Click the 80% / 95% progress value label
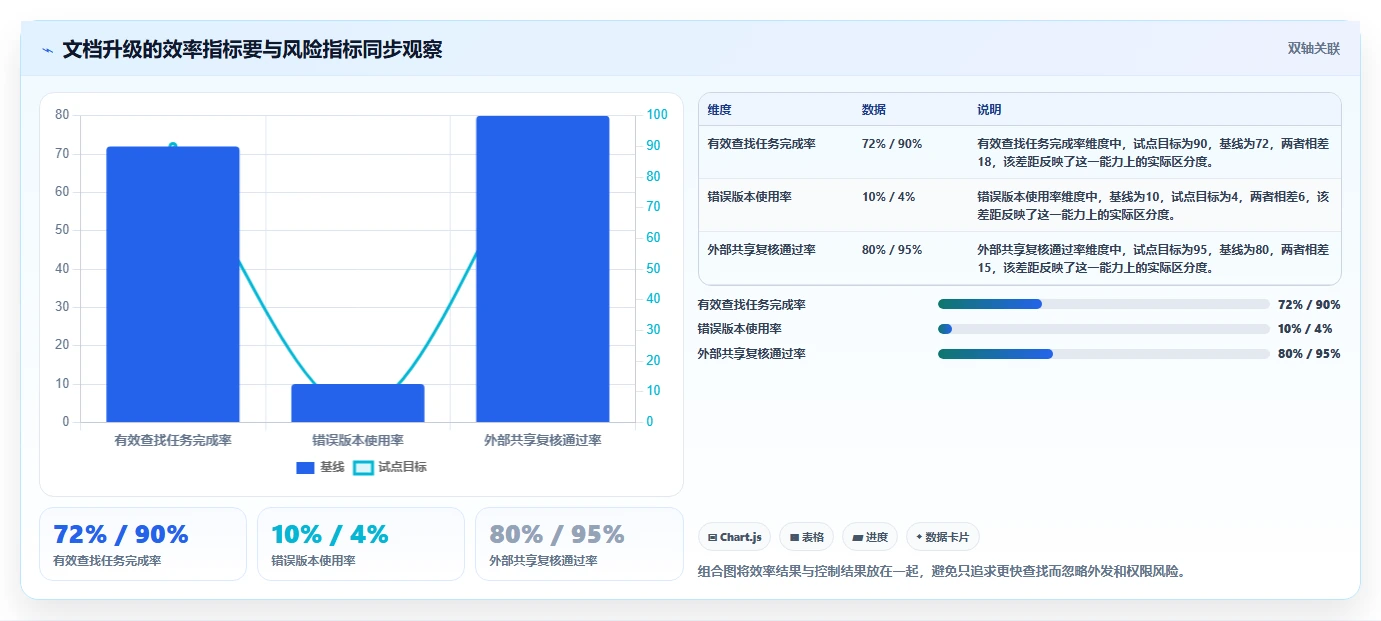The height and width of the screenshot is (621, 1381). click(1309, 354)
